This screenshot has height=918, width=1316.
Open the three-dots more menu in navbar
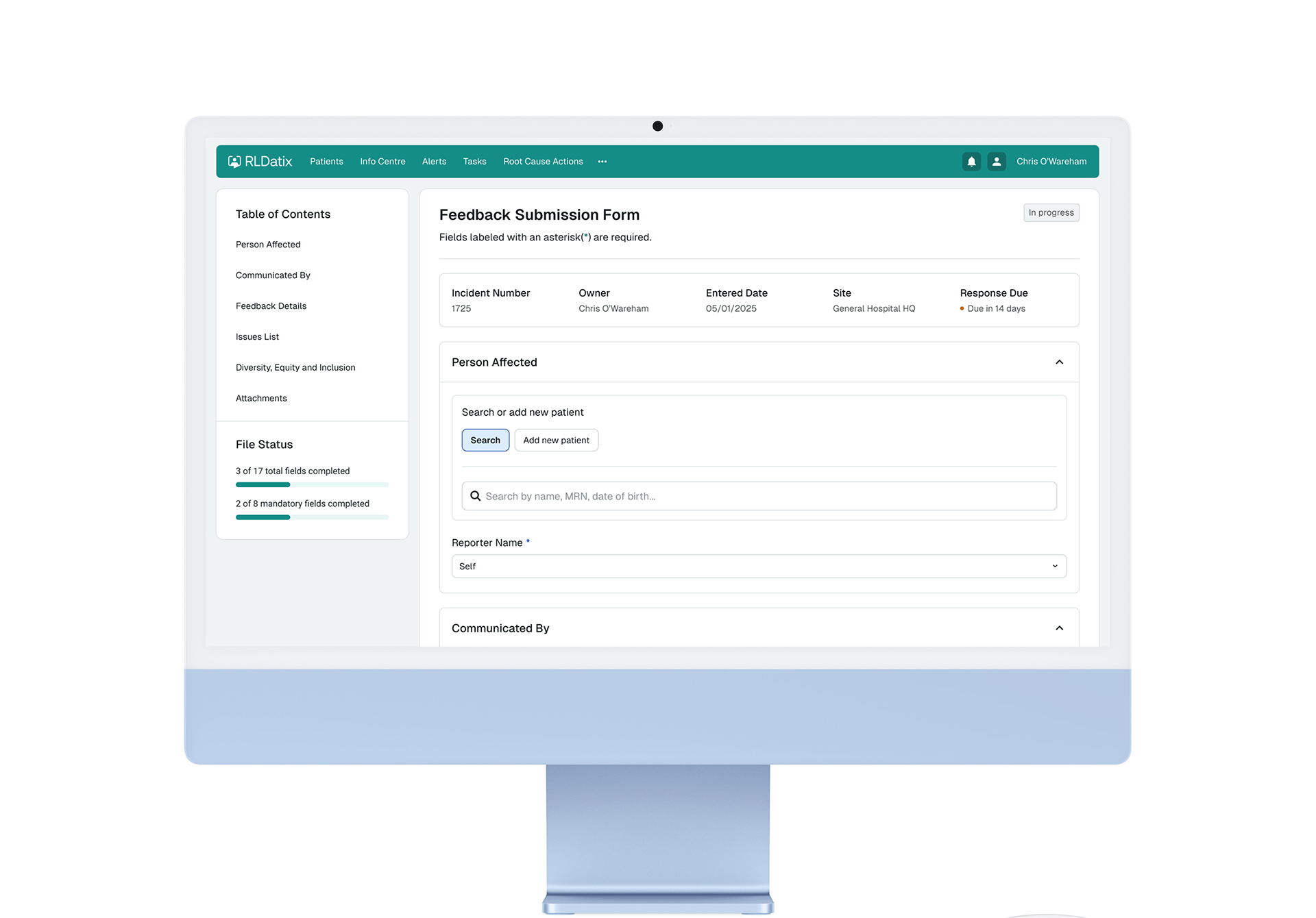(602, 162)
